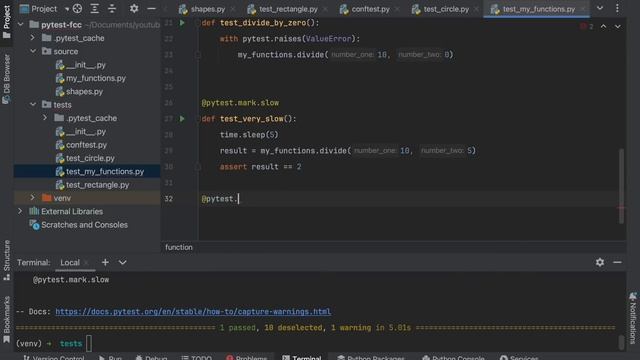Collapse all in Project panel
The image size is (640, 360).
tap(112, 9)
